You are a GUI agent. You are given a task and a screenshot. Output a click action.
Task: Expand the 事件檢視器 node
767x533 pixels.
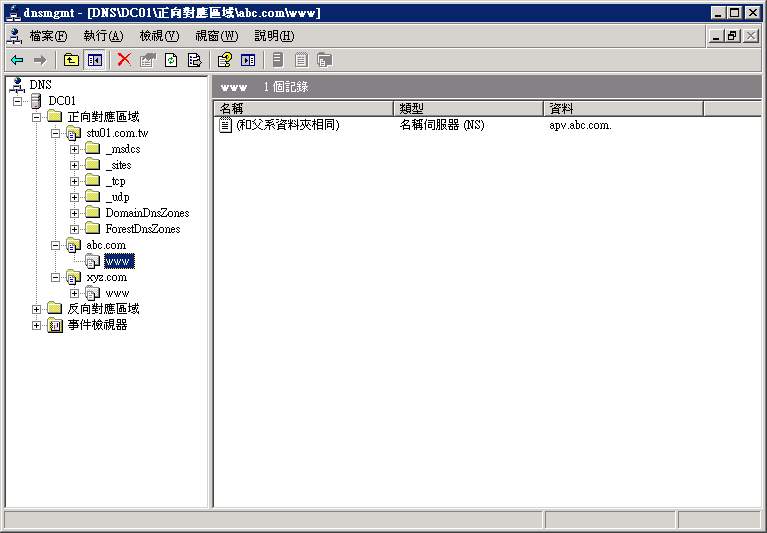[36, 325]
